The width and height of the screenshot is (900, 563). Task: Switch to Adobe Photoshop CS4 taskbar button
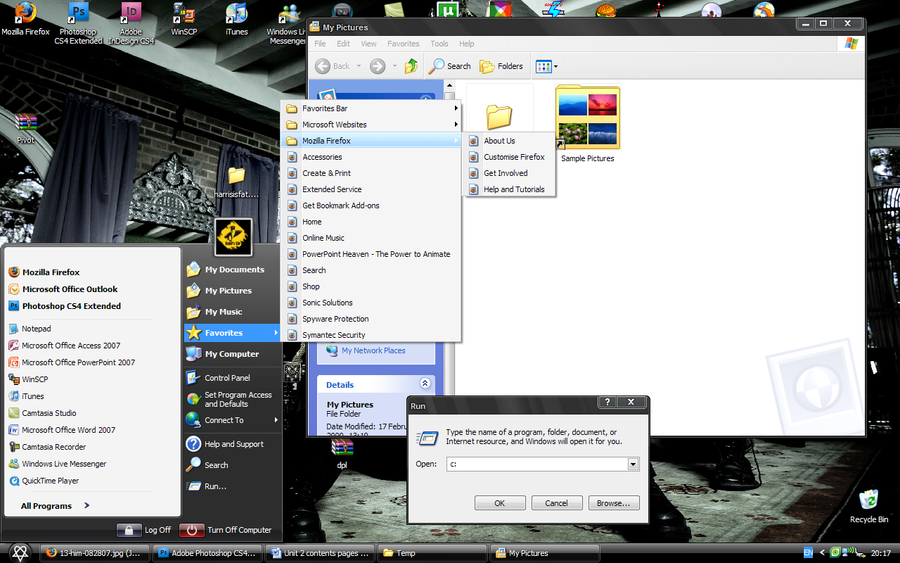click(208, 553)
